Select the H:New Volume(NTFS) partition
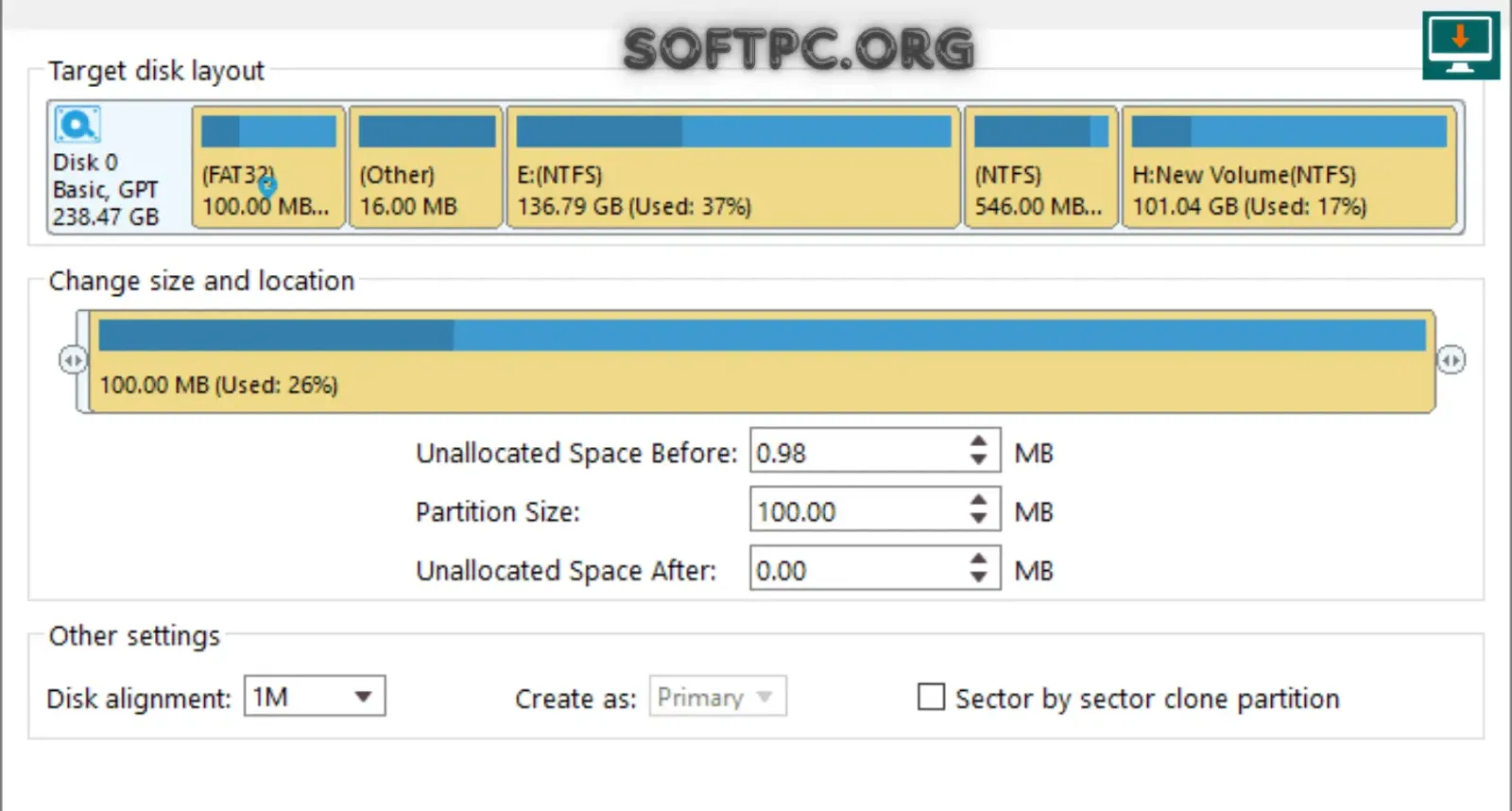Viewport: 1512px width, 811px height. click(1289, 166)
